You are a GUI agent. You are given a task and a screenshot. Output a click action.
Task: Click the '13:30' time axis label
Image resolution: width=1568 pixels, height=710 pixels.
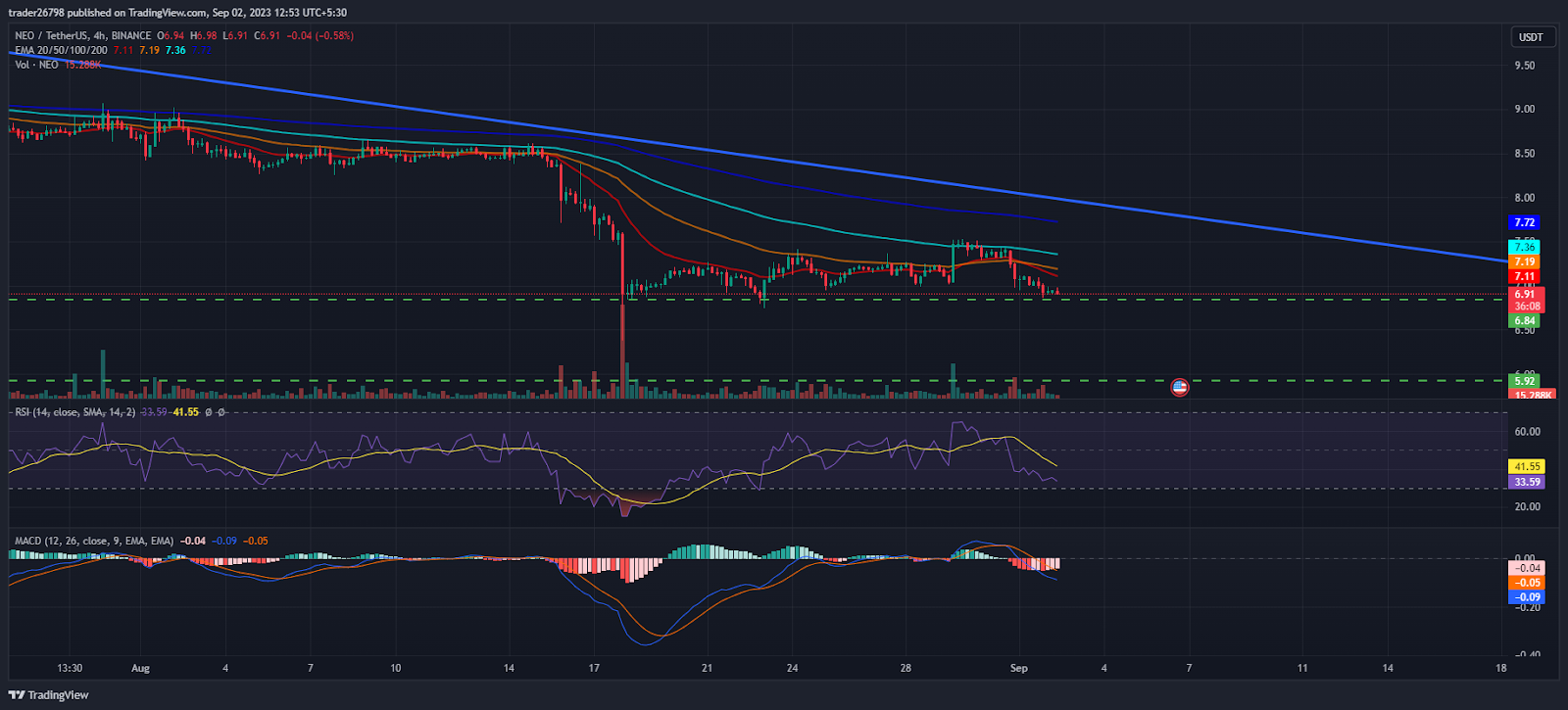(x=70, y=668)
